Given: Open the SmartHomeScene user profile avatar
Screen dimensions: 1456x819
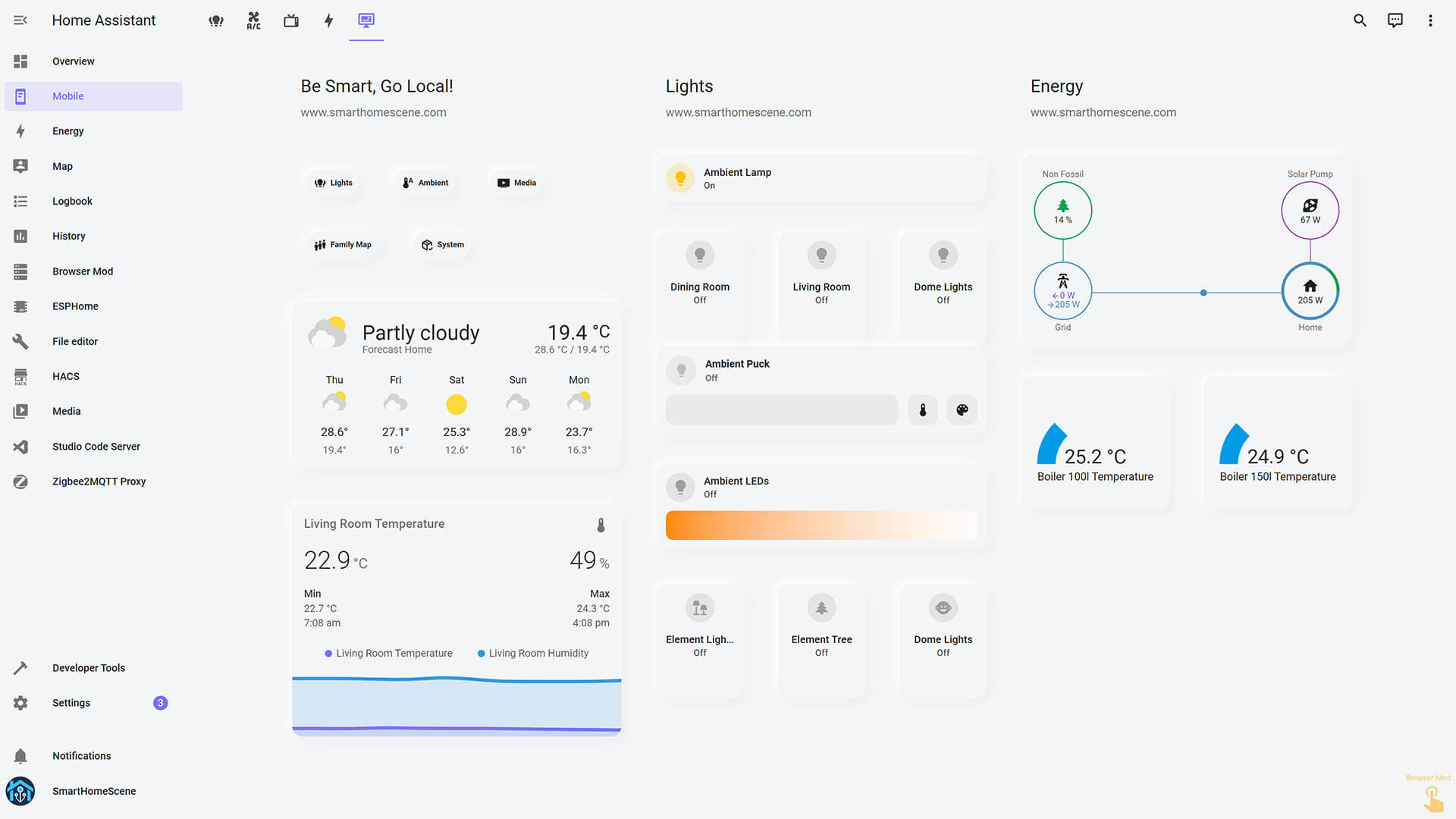Looking at the screenshot, I should 20,791.
